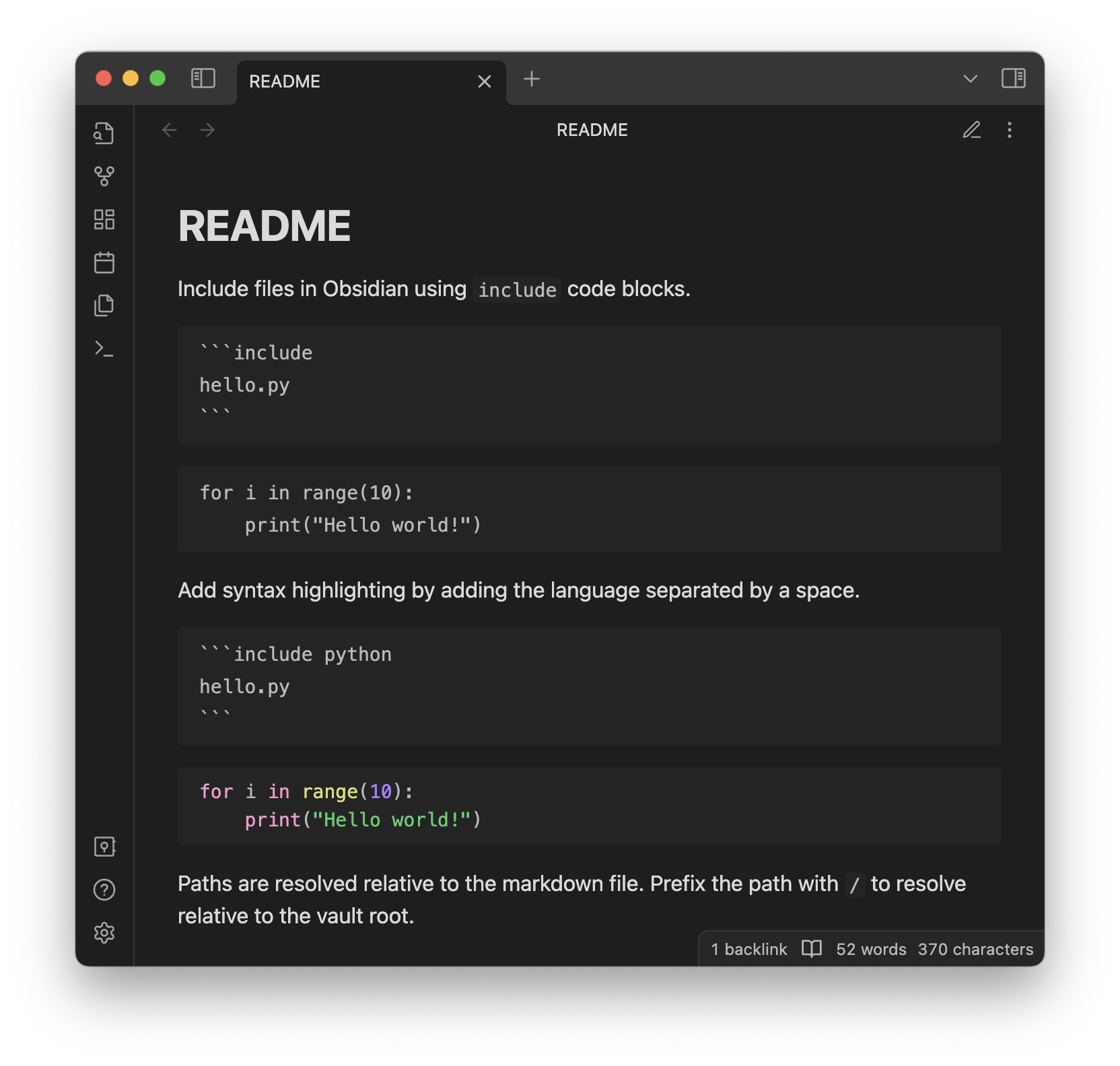Close the README tab
The width and height of the screenshot is (1120, 1066).
click(x=485, y=82)
